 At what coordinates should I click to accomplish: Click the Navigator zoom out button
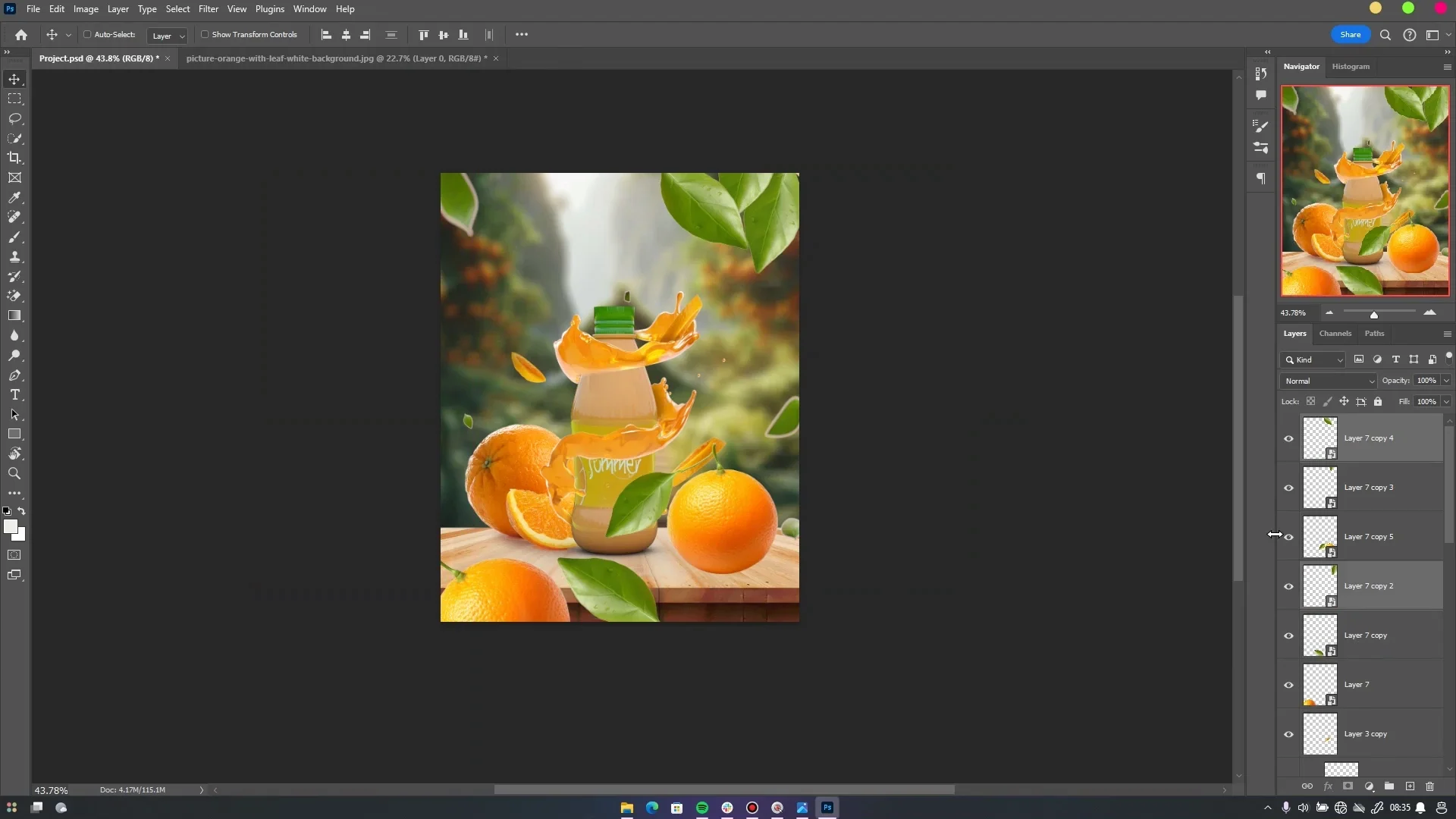(x=1329, y=312)
